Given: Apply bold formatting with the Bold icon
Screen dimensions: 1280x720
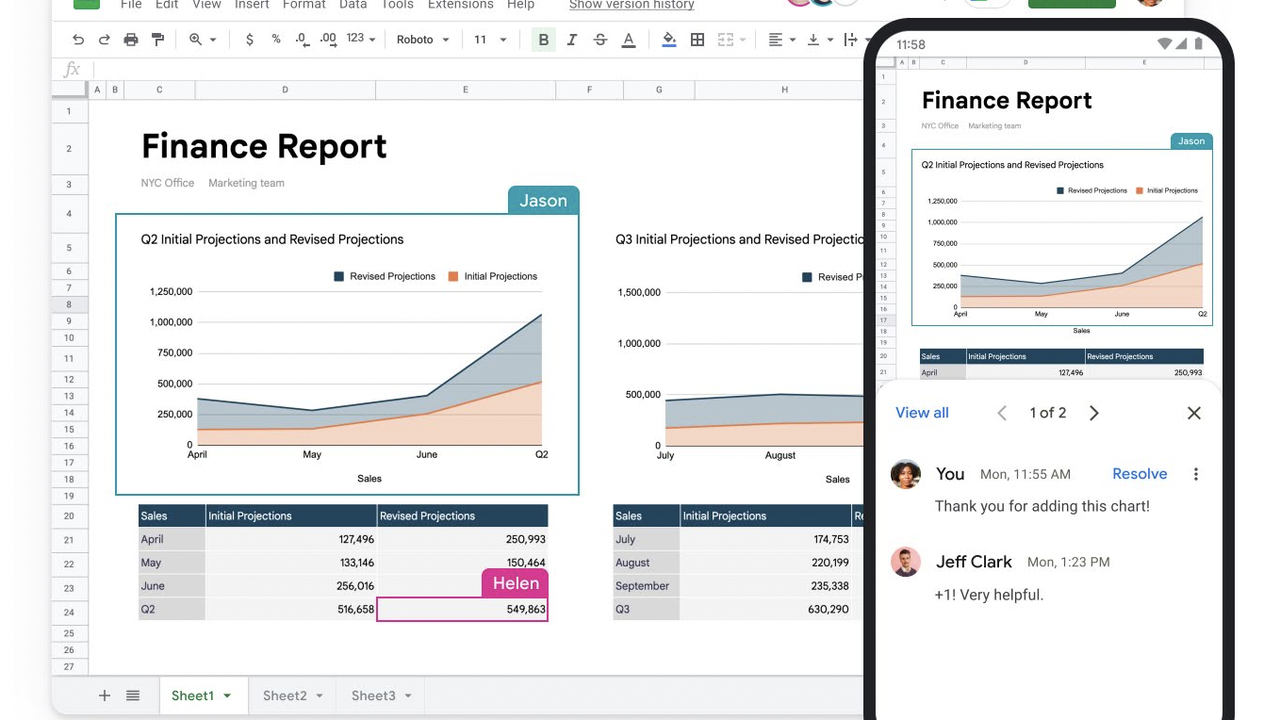Looking at the screenshot, I should (x=543, y=39).
